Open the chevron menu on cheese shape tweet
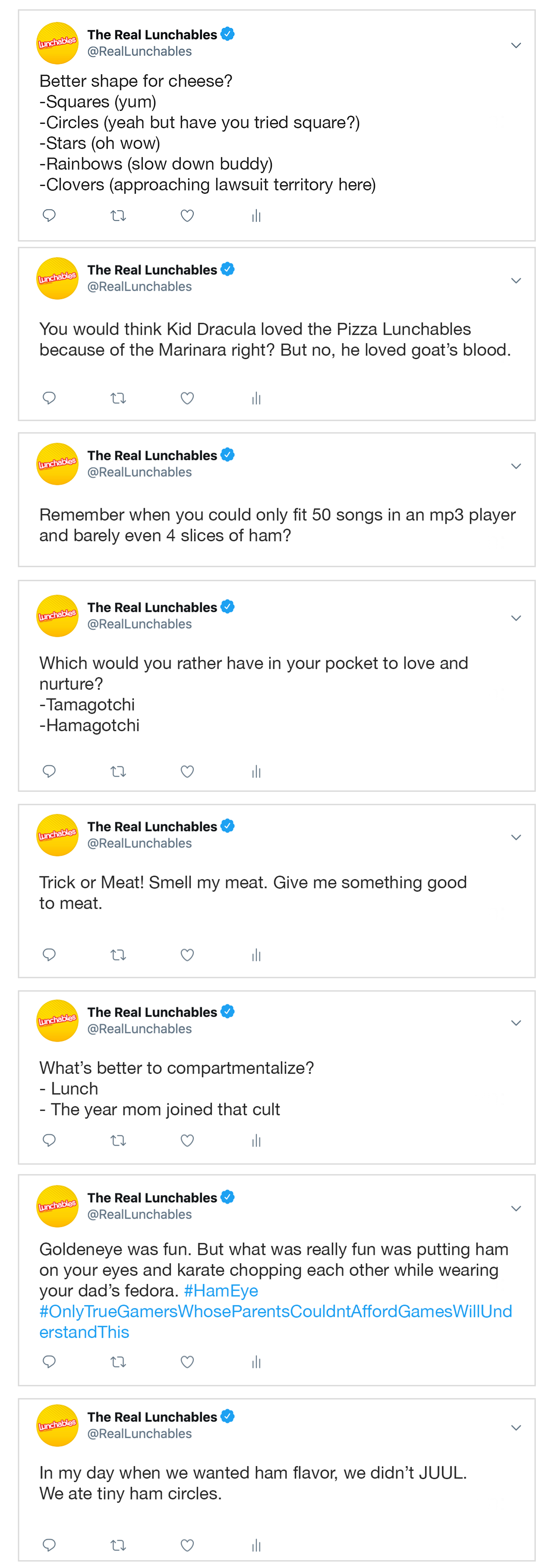Image resolution: width=555 pixels, height=1568 pixels. 516,46
